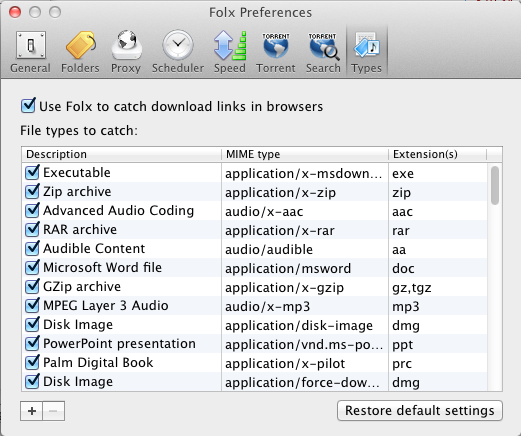Select the audio/x-mp3 MIME cell
The height and width of the screenshot is (436, 521).
[x=305, y=306]
